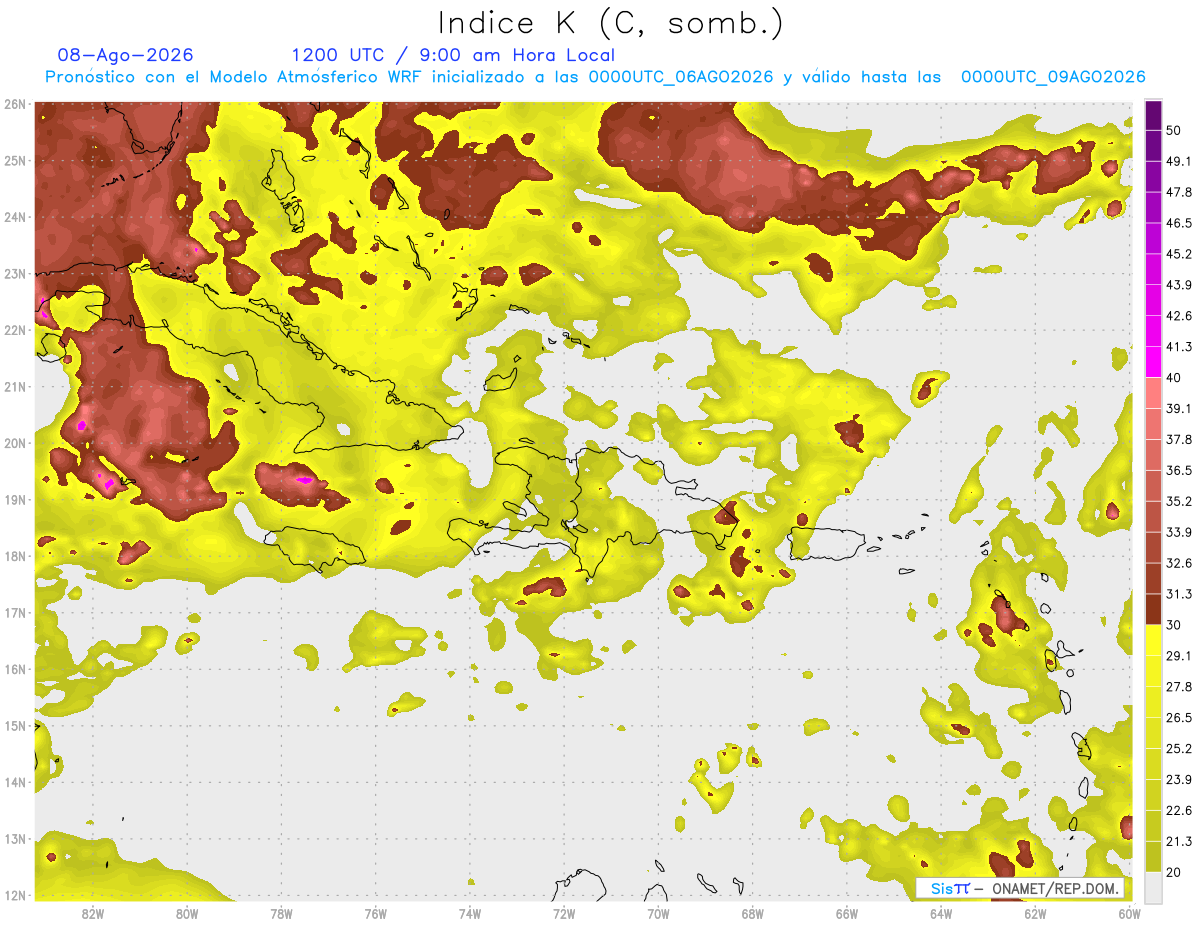Click the "32.6" color scale value
1200x927 pixels.
[x=1178, y=563]
